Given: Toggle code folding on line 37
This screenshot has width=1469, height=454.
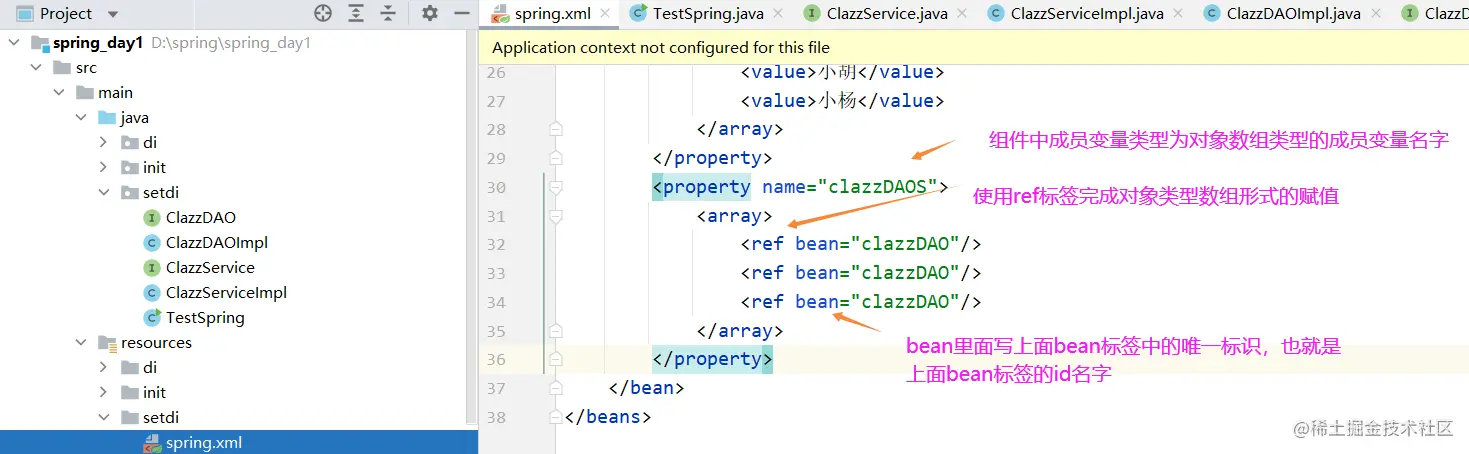Looking at the screenshot, I should [556, 388].
